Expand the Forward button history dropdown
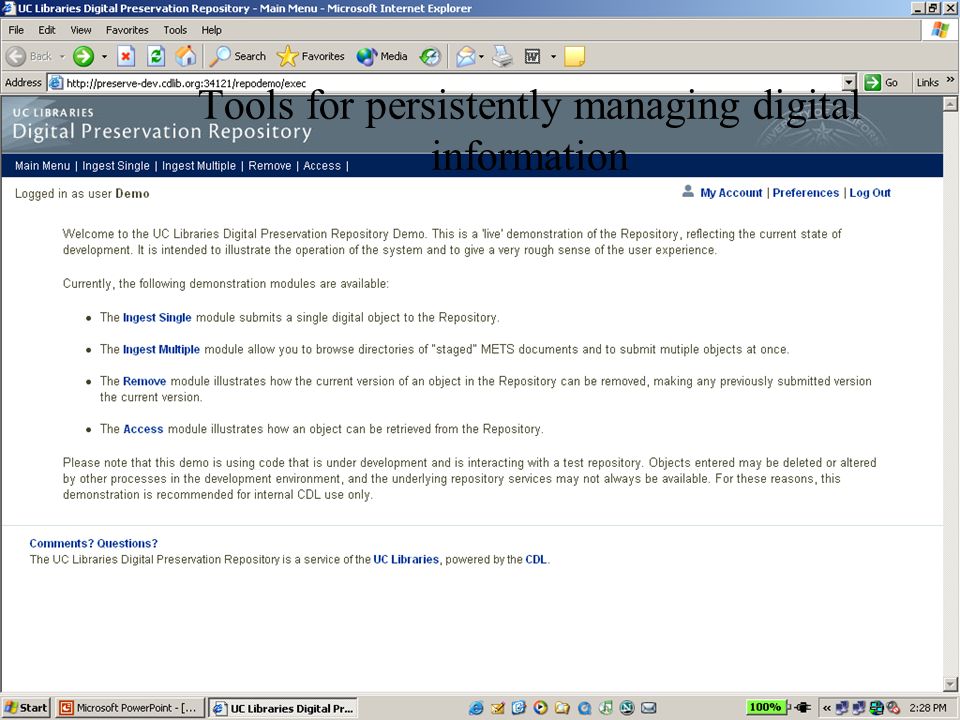960x720 pixels. (104, 56)
